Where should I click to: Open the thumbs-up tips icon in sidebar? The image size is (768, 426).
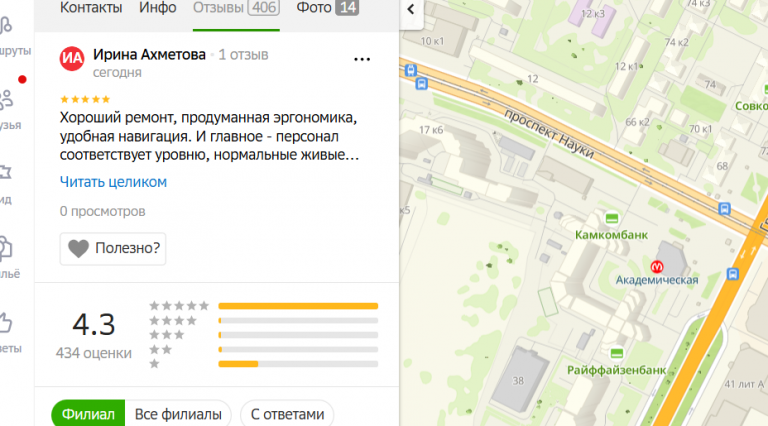pos(5,323)
